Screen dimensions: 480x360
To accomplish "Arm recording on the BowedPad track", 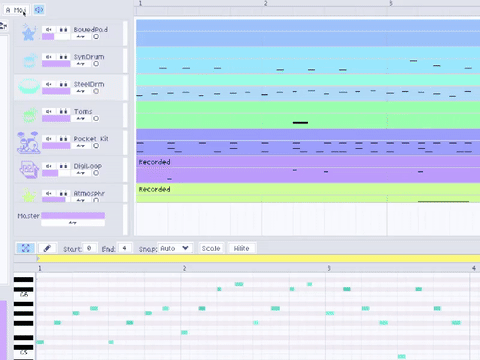I will point(96,37).
